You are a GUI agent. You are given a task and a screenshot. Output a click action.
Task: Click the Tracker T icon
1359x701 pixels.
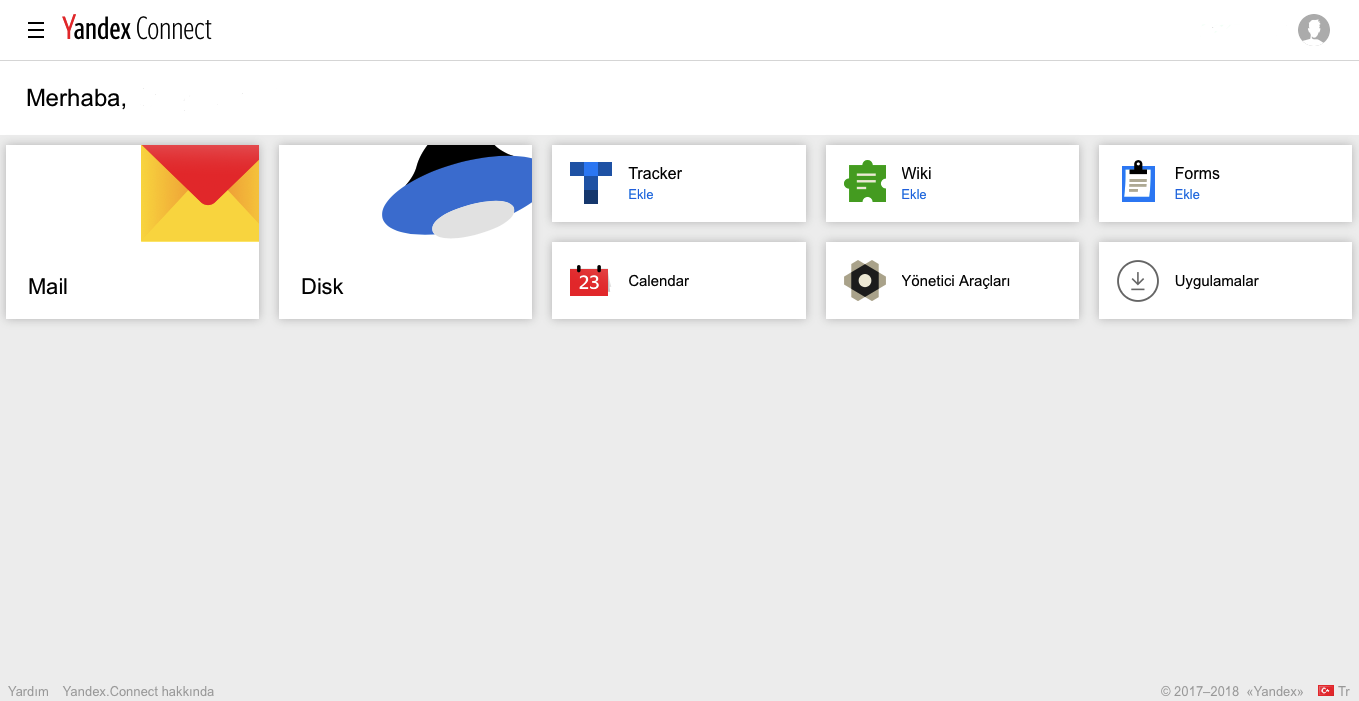click(590, 183)
